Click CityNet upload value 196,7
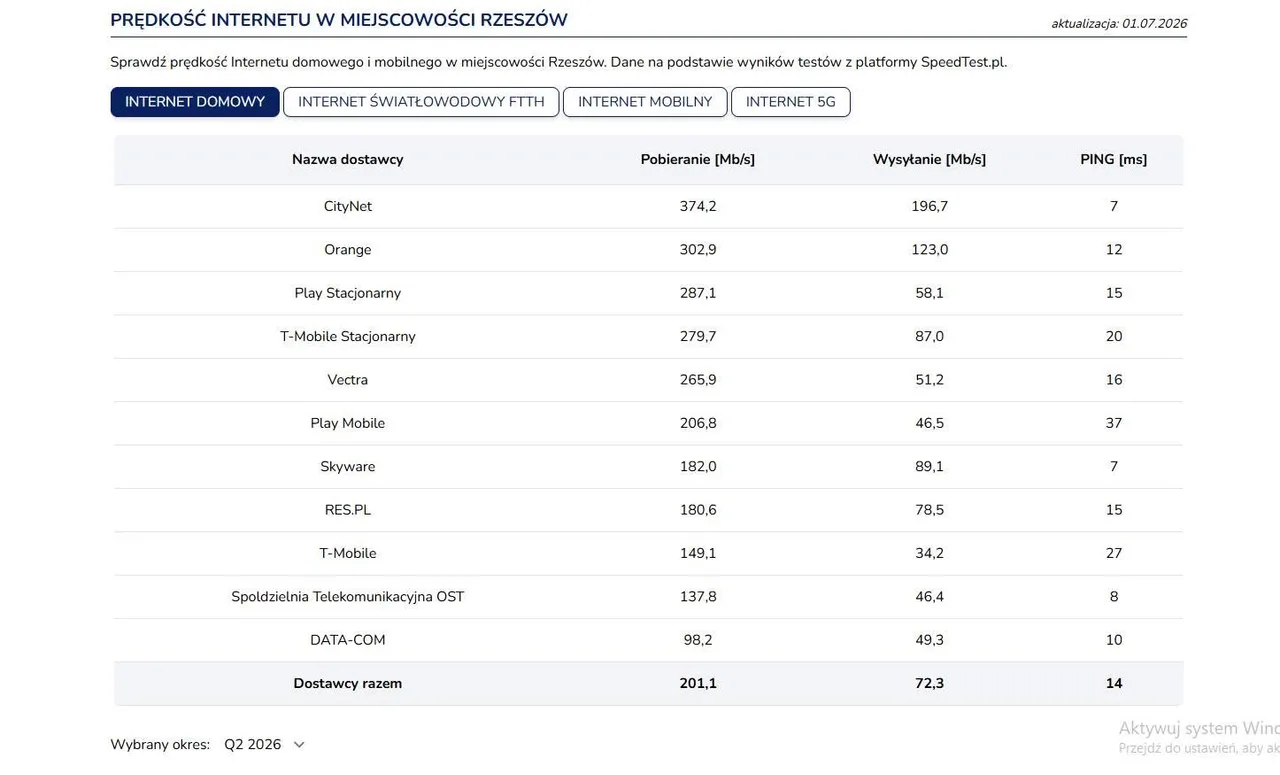This screenshot has height=775, width=1280. point(930,206)
